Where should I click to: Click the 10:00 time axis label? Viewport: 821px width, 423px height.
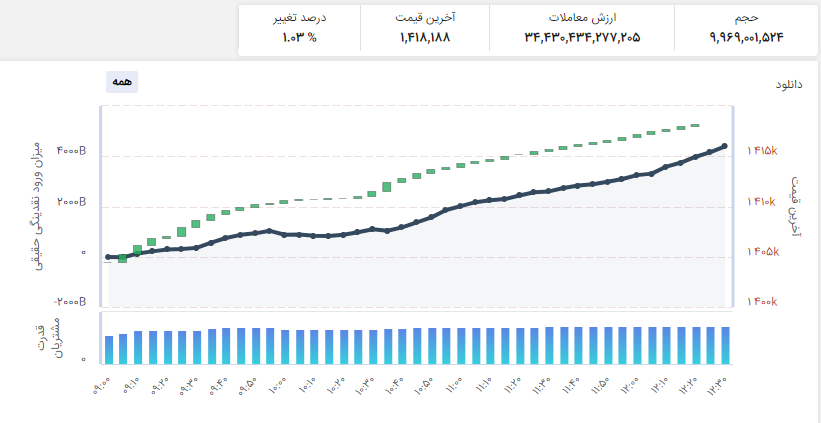pos(278,386)
